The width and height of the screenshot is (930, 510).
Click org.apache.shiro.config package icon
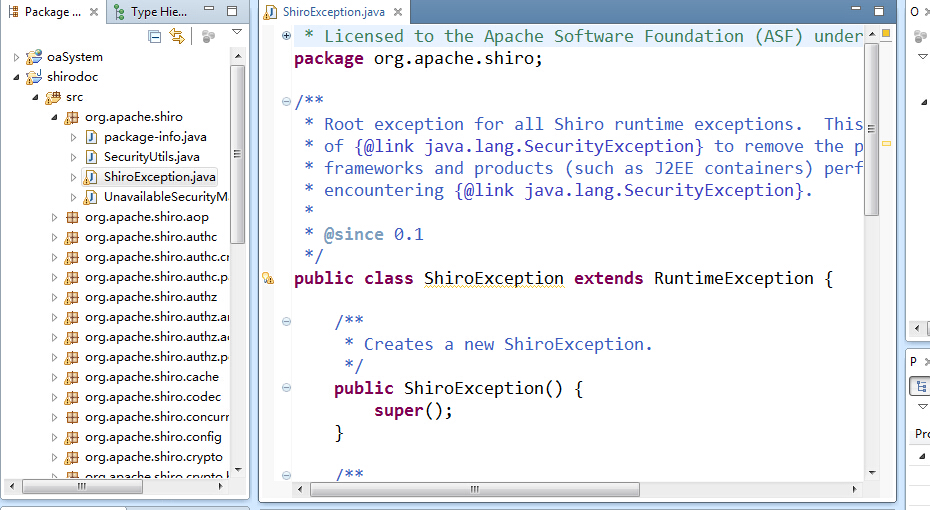click(x=72, y=438)
